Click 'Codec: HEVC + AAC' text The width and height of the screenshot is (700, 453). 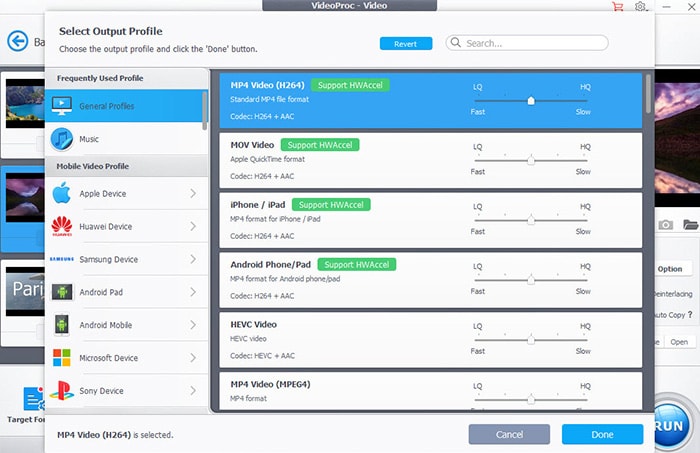pyautogui.click(x=262, y=356)
